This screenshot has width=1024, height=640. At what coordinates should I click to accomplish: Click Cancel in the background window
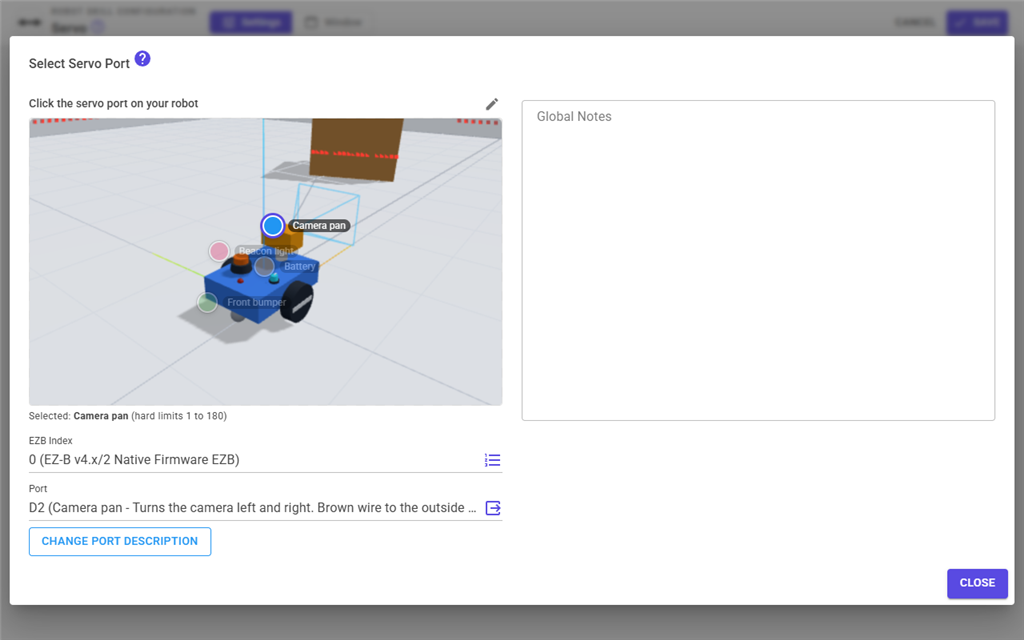(914, 22)
